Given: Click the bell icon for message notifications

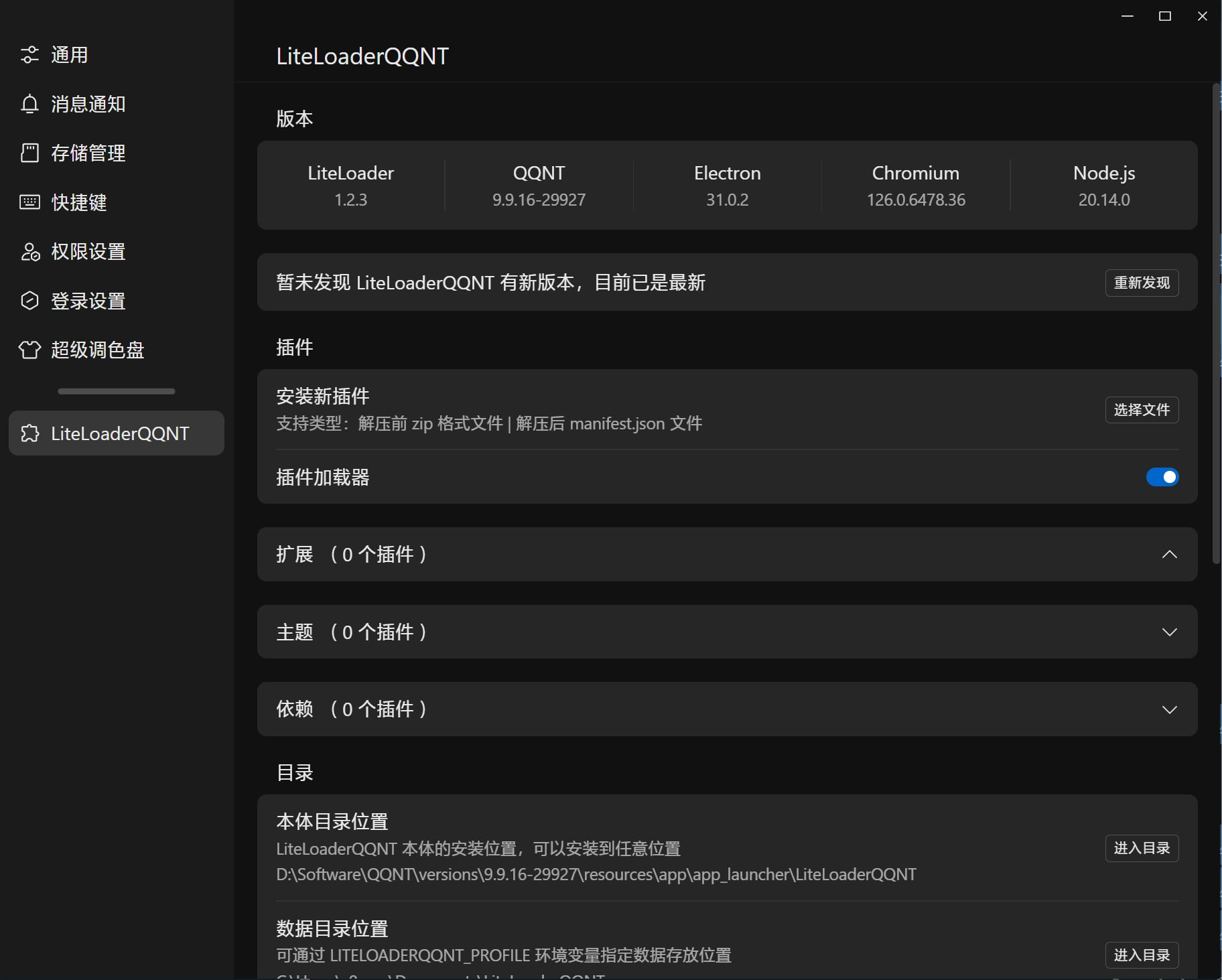Looking at the screenshot, I should click(x=29, y=104).
